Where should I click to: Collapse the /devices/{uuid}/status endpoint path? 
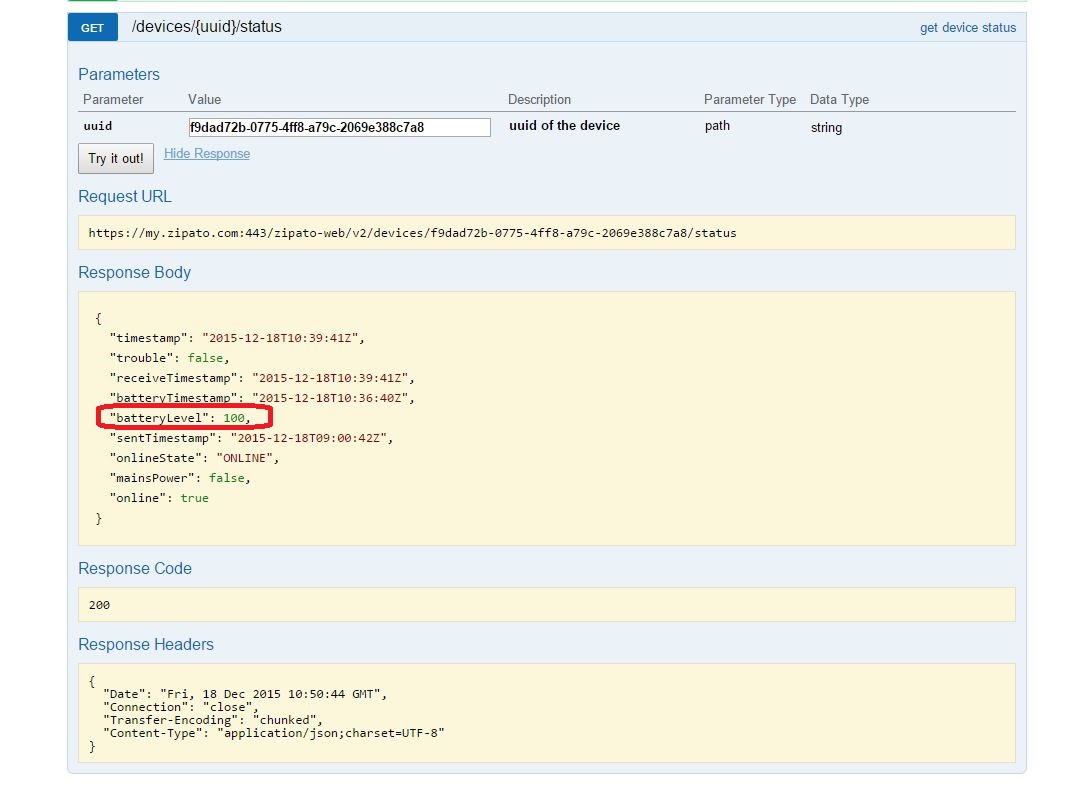tap(206, 28)
